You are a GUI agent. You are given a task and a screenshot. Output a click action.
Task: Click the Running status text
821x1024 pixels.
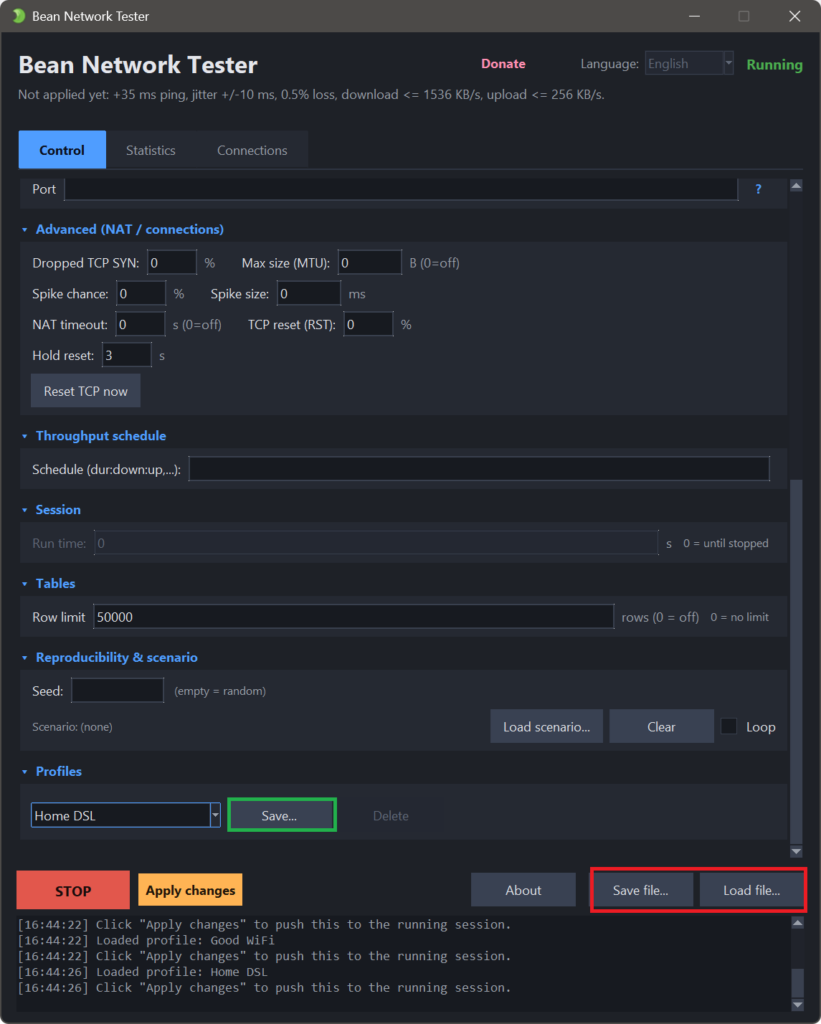tap(775, 65)
